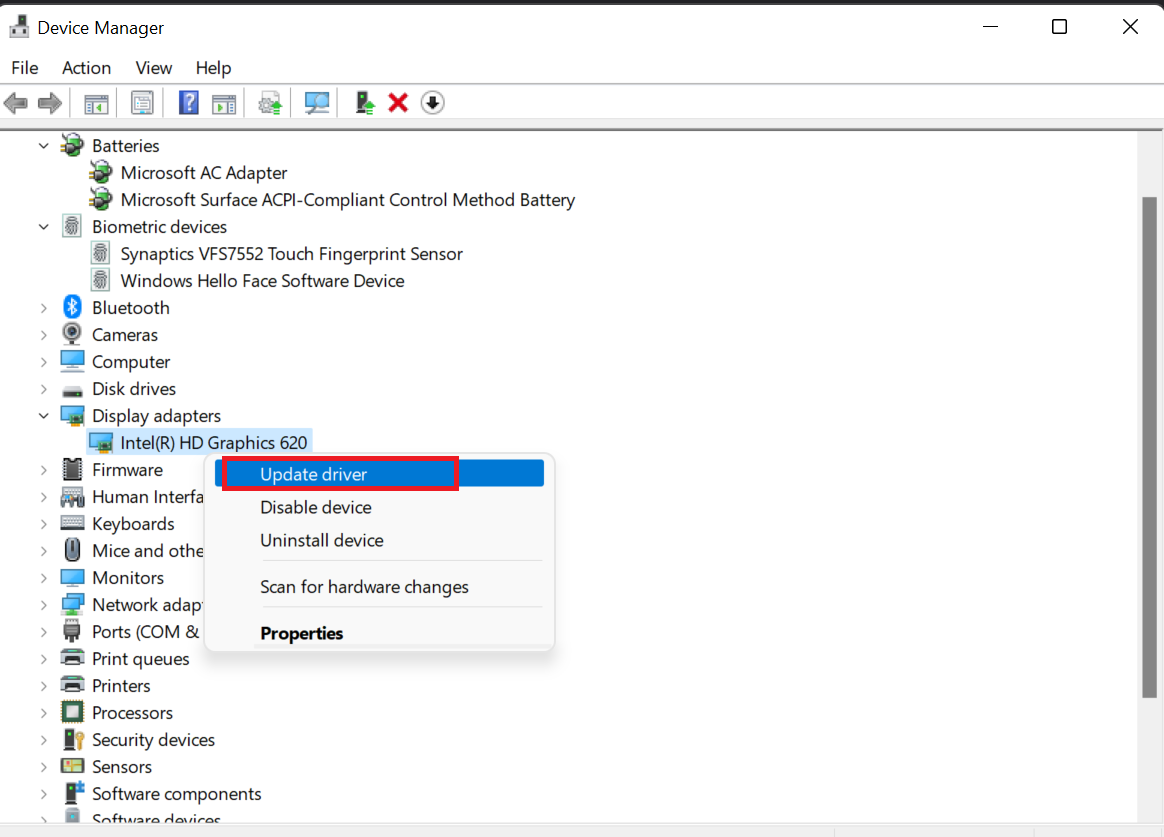The width and height of the screenshot is (1164, 837).
Task: Choose Uninstall device from context menu
Action: [x=379, y=540]
